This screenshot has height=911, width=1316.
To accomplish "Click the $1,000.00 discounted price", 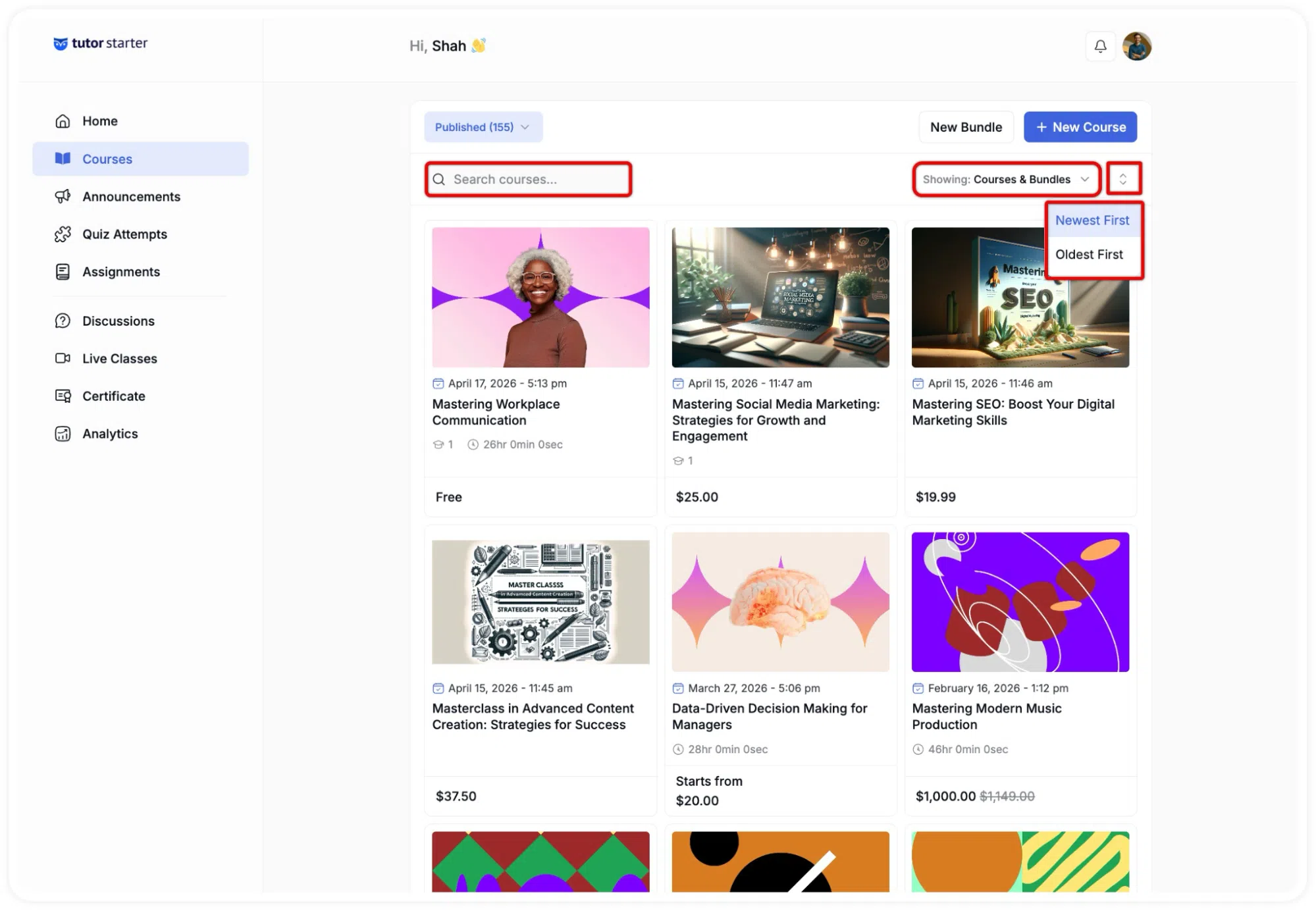I will click(945, 796).
